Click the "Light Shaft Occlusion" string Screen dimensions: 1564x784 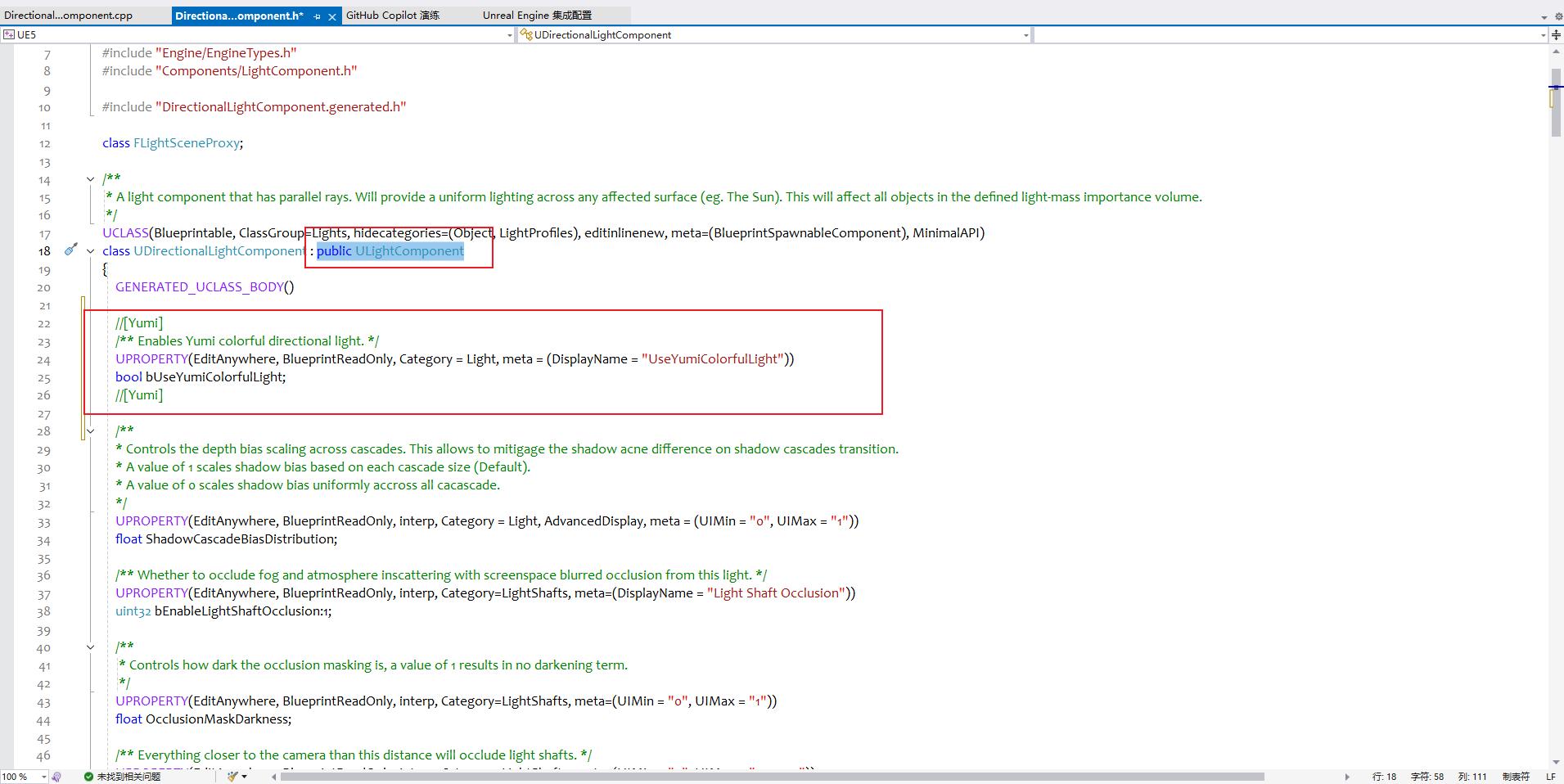pos(777,593)
